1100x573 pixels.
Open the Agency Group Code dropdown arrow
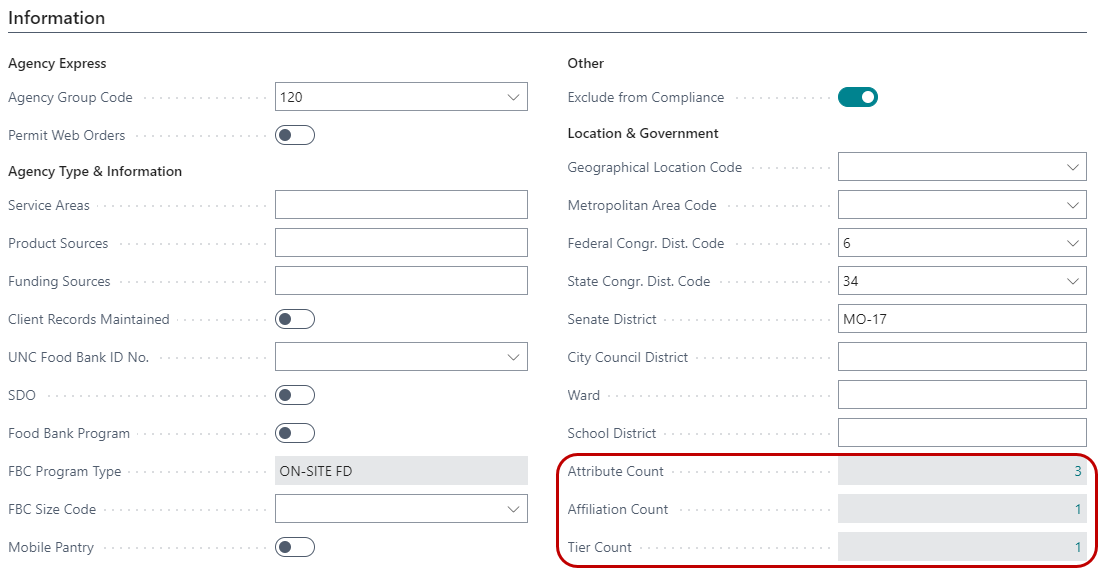coord(514,97)
